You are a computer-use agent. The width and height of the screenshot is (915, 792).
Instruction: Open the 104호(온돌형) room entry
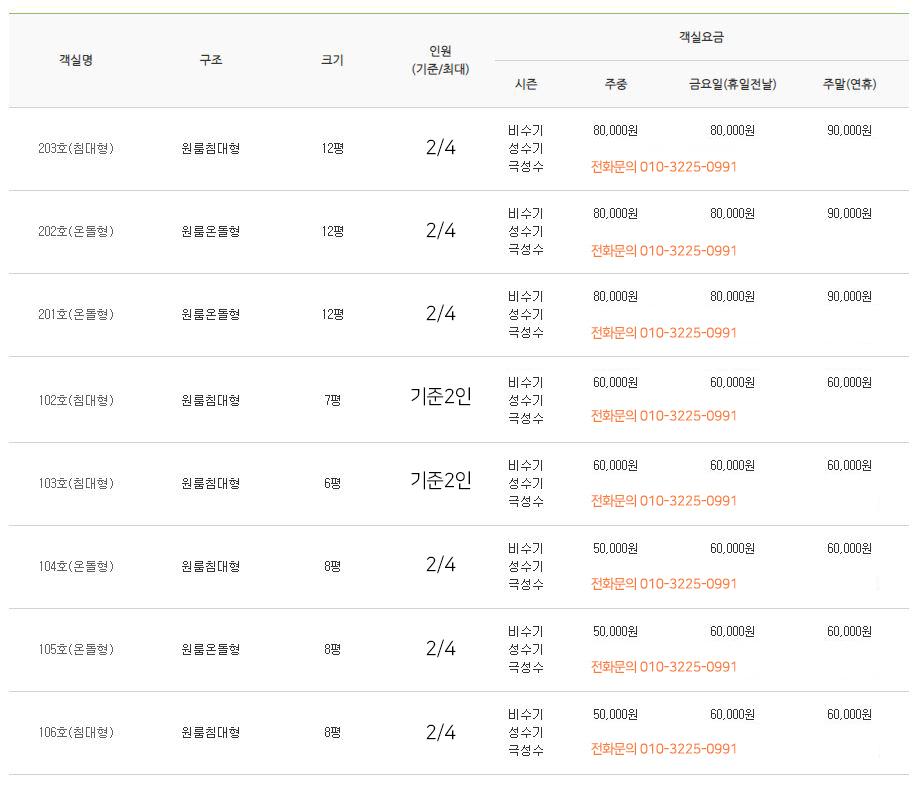point(76,566)
